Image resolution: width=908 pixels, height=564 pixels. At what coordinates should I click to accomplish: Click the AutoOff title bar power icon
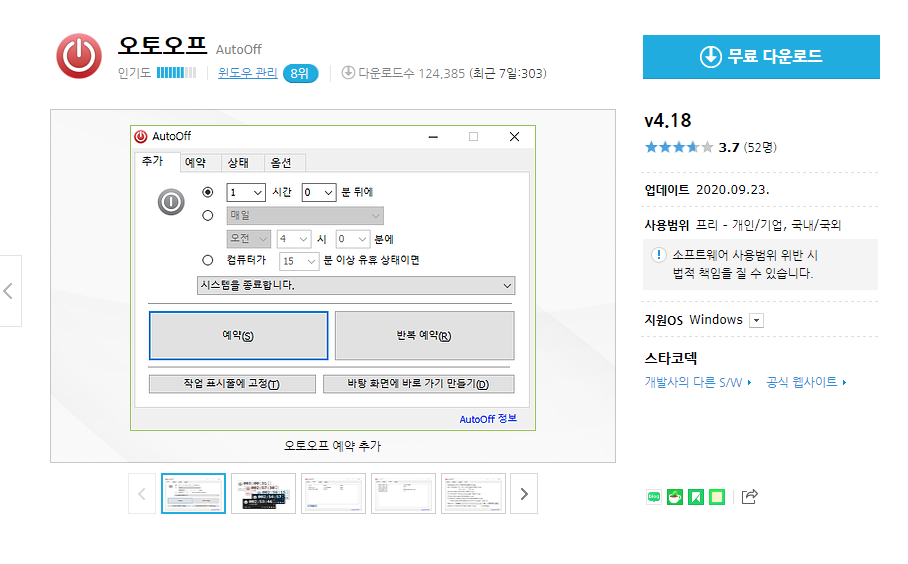click(x=141, y=137)
